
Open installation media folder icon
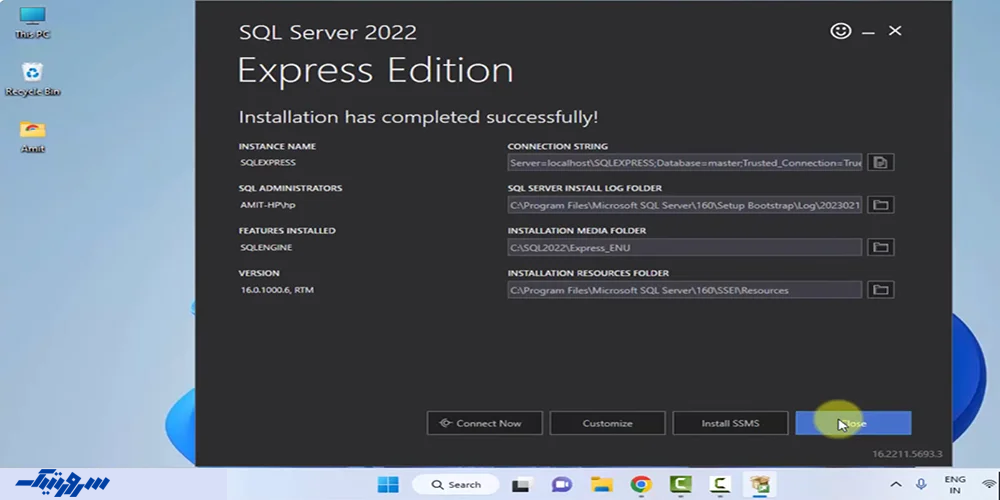tap(881, 247)
